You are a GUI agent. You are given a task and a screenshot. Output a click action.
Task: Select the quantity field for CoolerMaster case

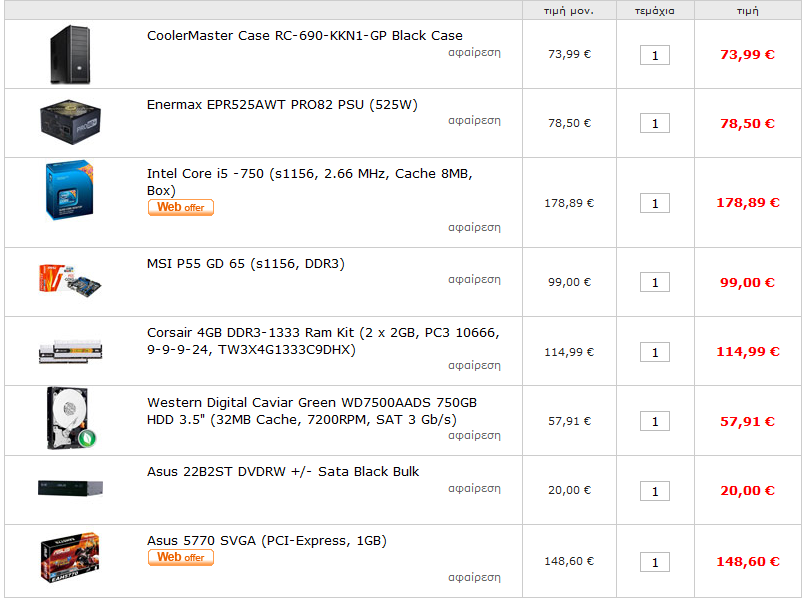point(655,55)
